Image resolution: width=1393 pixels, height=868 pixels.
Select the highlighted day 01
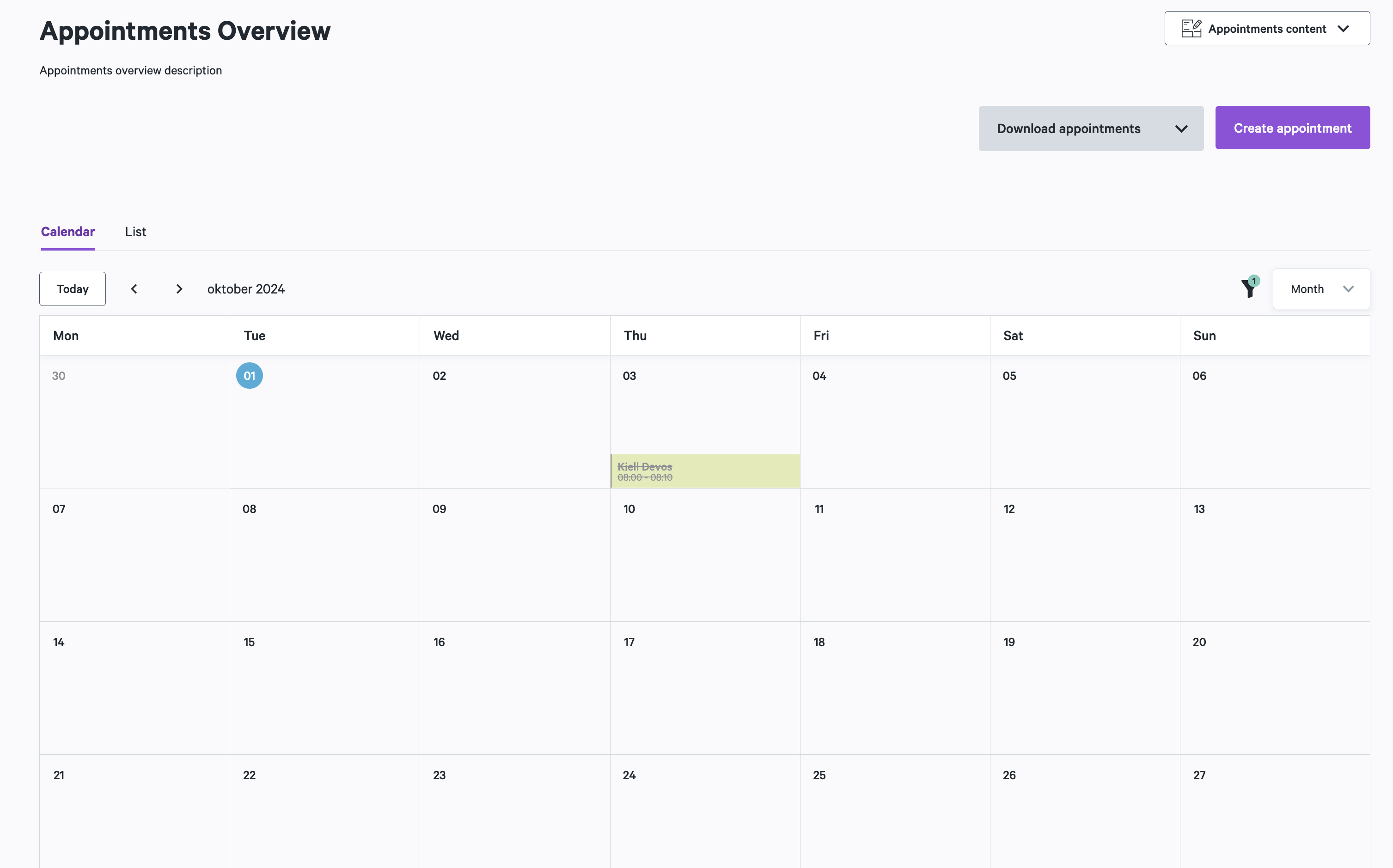[x=249, y=375]
